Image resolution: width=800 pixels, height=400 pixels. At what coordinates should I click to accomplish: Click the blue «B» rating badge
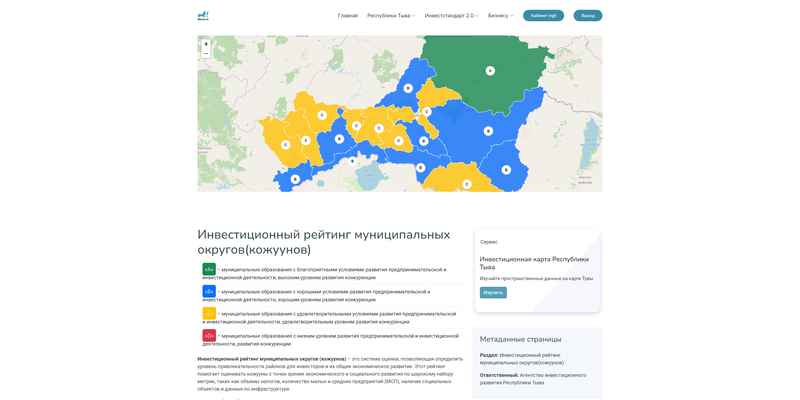pos(209,291)
